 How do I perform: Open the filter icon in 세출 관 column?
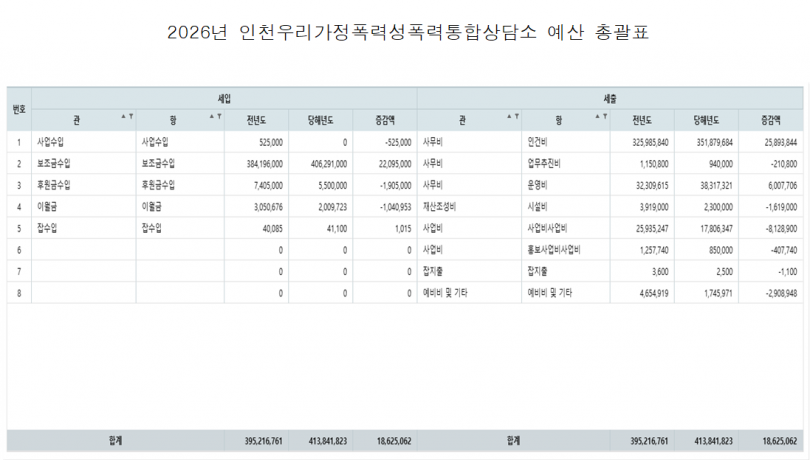click(x=515, y=117)
